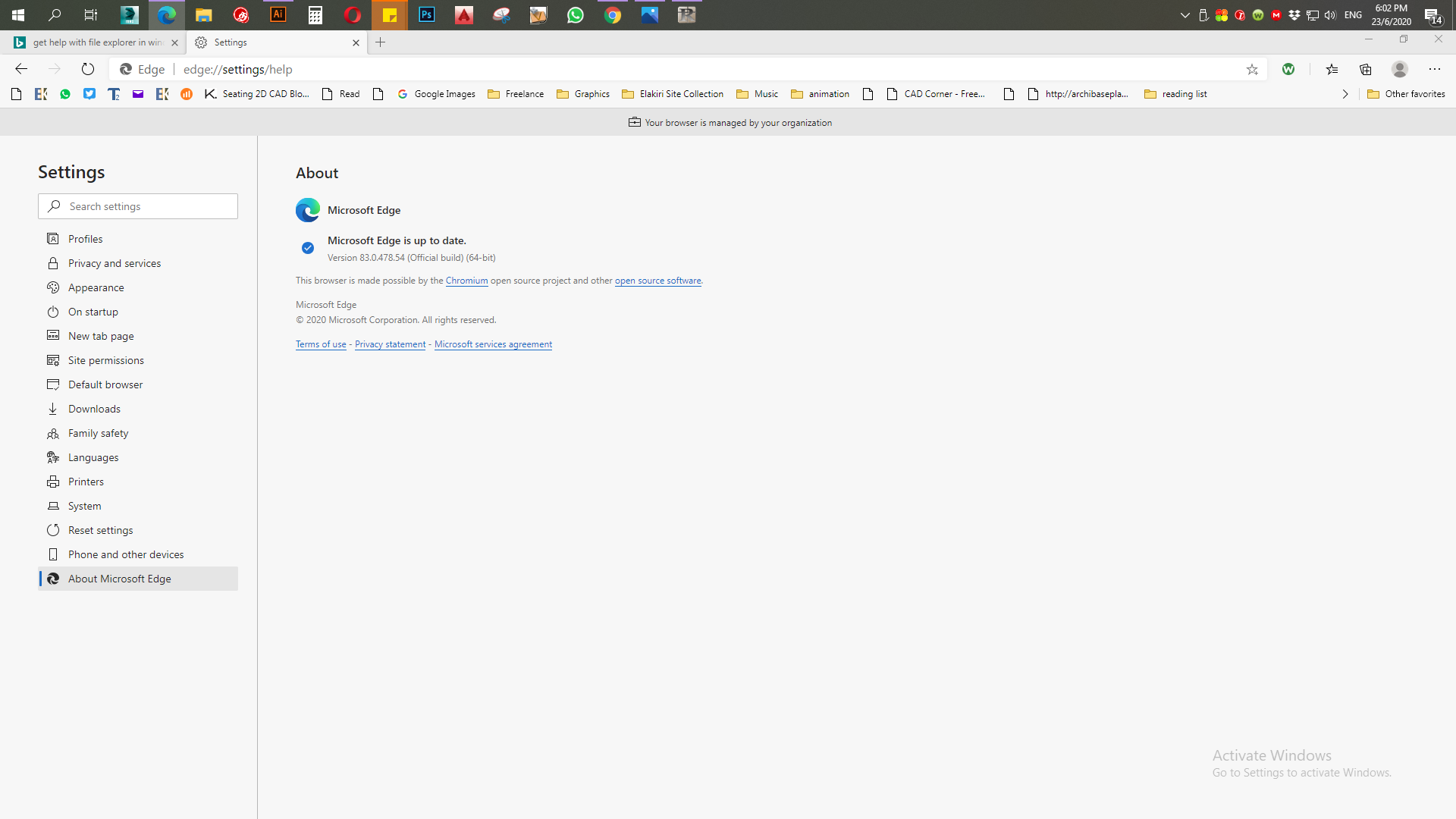The image size is (1456, 819).
Task: Launch Opera browser from the taskbar
Action: coord(353,15)
